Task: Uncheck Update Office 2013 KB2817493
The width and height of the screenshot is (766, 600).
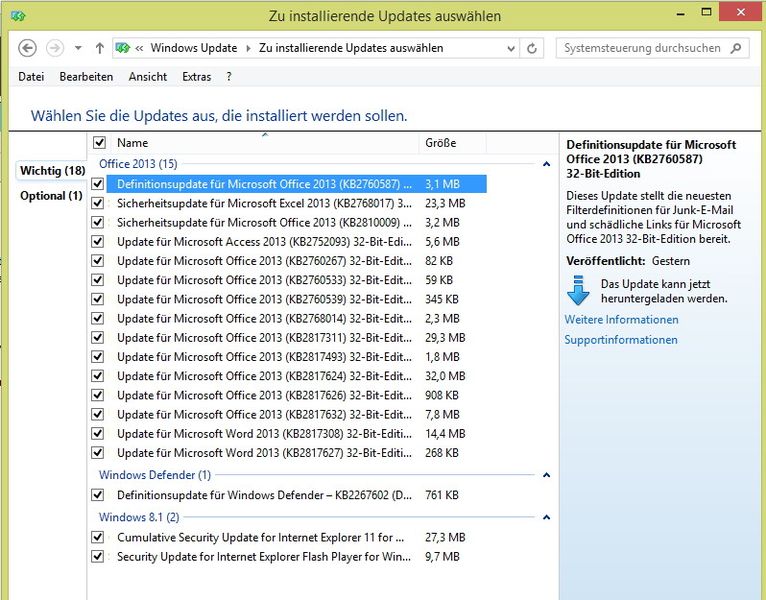Action: pos(98,357)
